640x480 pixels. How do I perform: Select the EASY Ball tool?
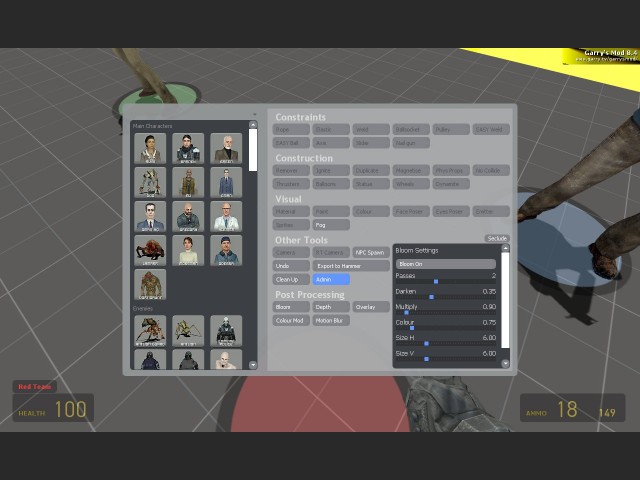[291, 143]
